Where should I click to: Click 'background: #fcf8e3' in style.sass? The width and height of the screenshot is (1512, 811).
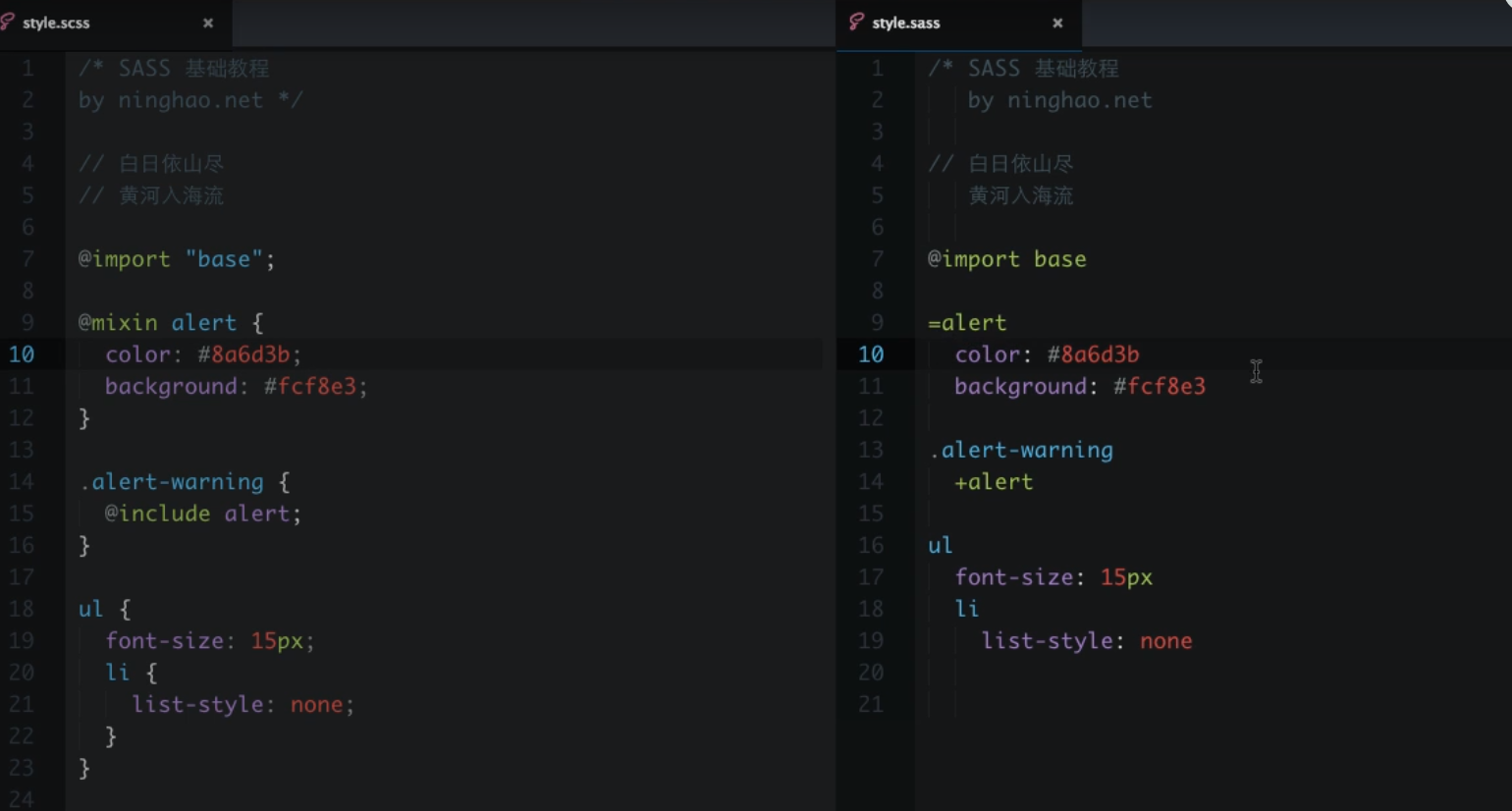point(1080,387)
